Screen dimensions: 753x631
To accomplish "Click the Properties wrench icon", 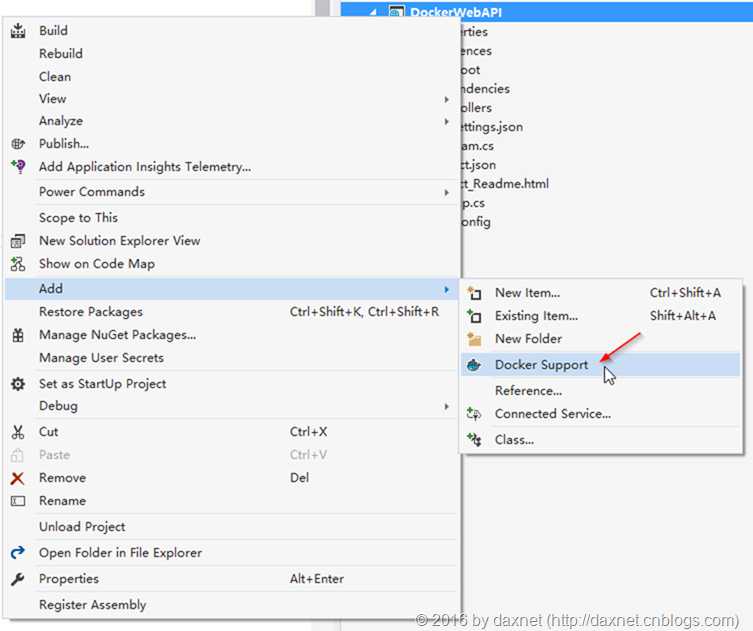I will click(18, 579).
